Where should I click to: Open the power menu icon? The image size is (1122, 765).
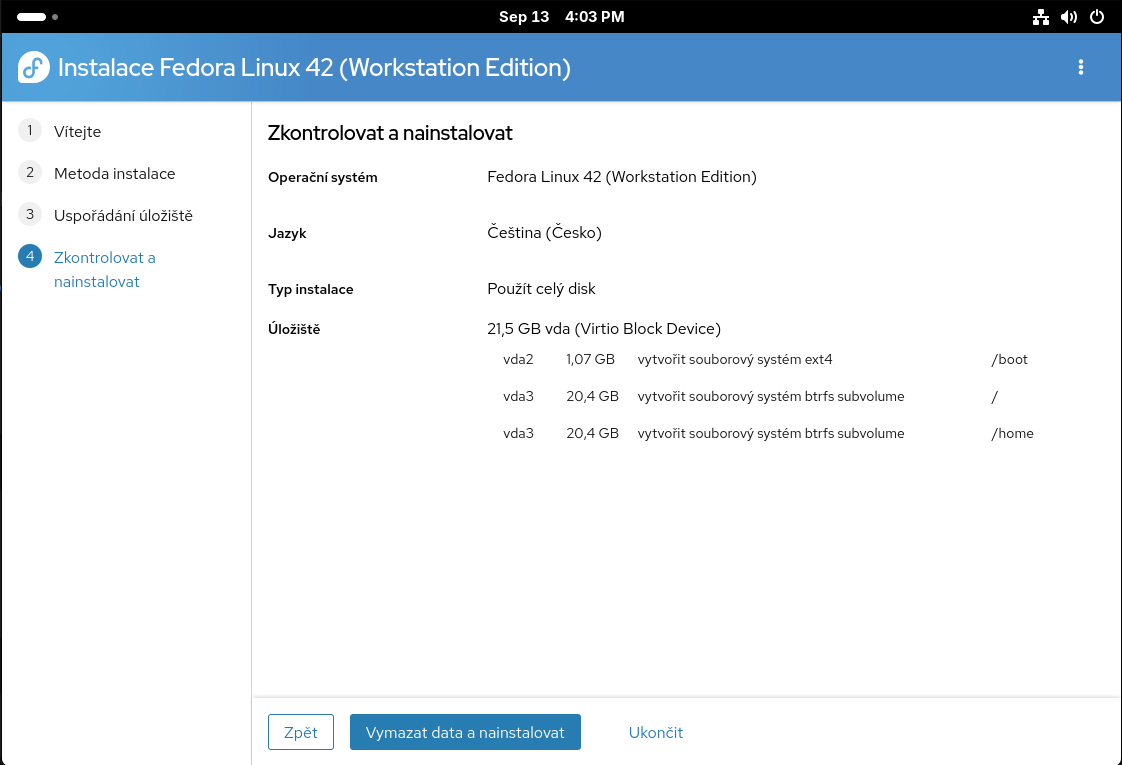pyautogui.click(x=1097, y=16)
